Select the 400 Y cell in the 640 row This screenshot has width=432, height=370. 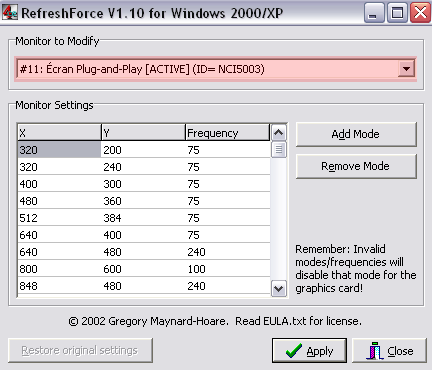tap(143, 235)
